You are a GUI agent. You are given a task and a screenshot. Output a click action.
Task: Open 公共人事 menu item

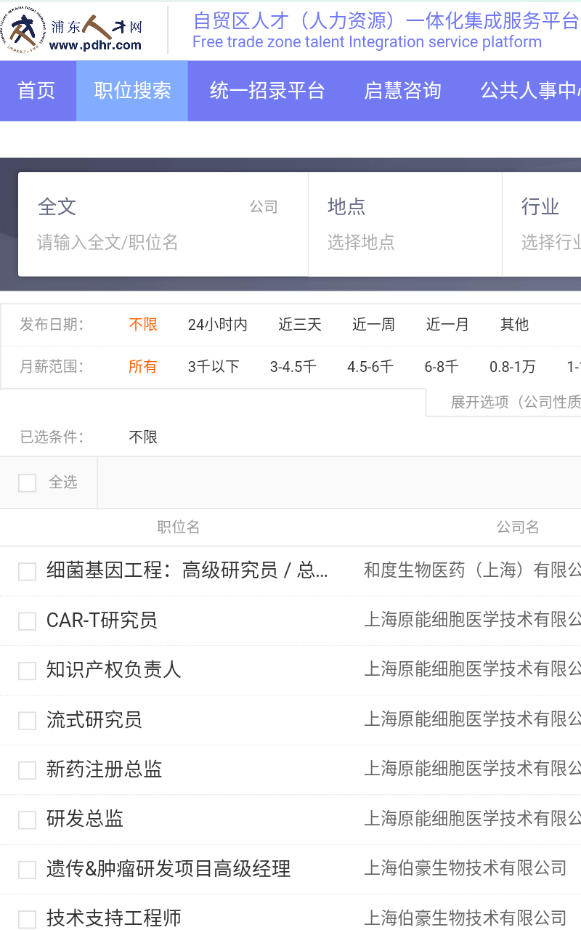(x=530, y=91)
